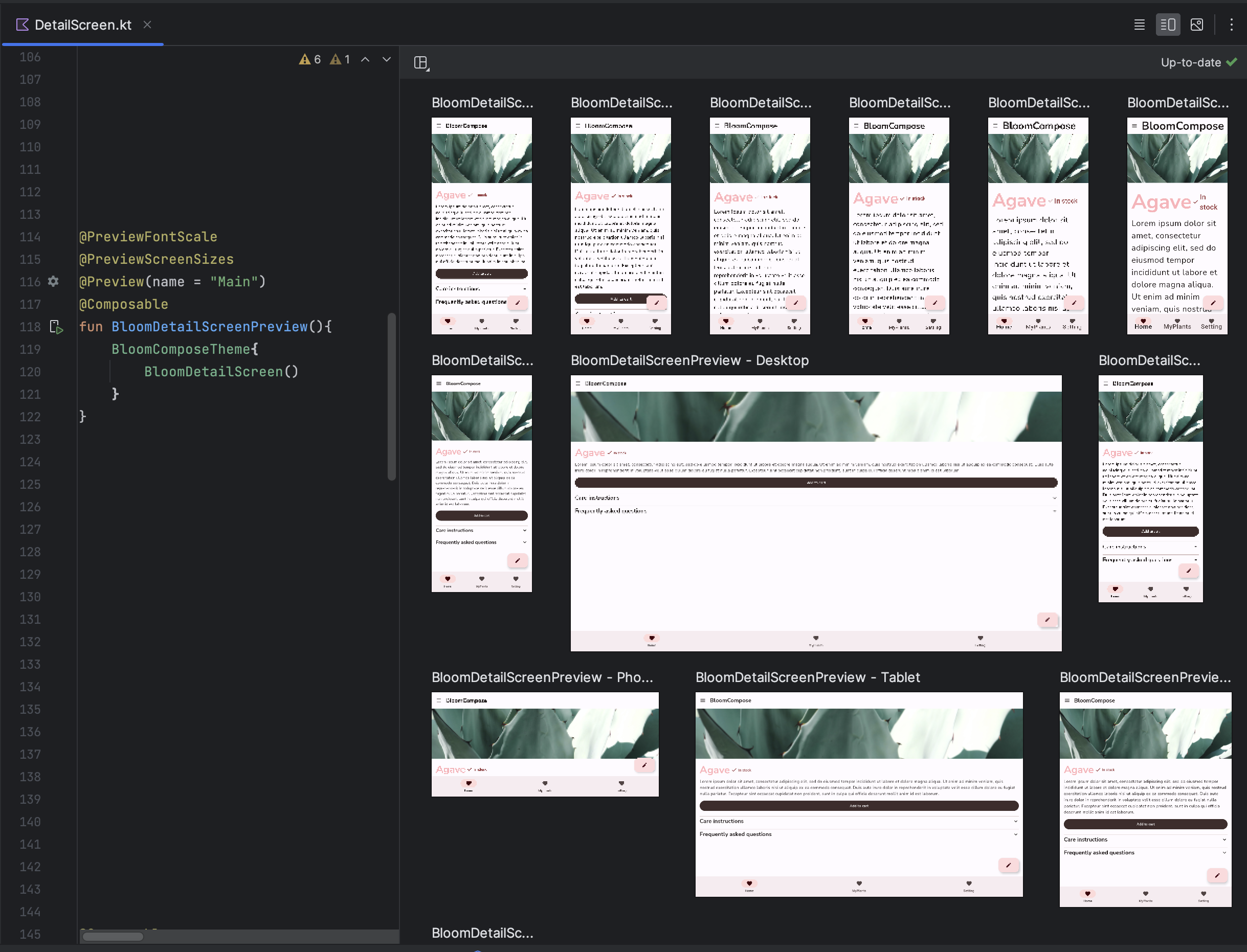Click the split layout toggle icon
The width and height of the screenshot is (1247, 952).
coord(1168,25)
